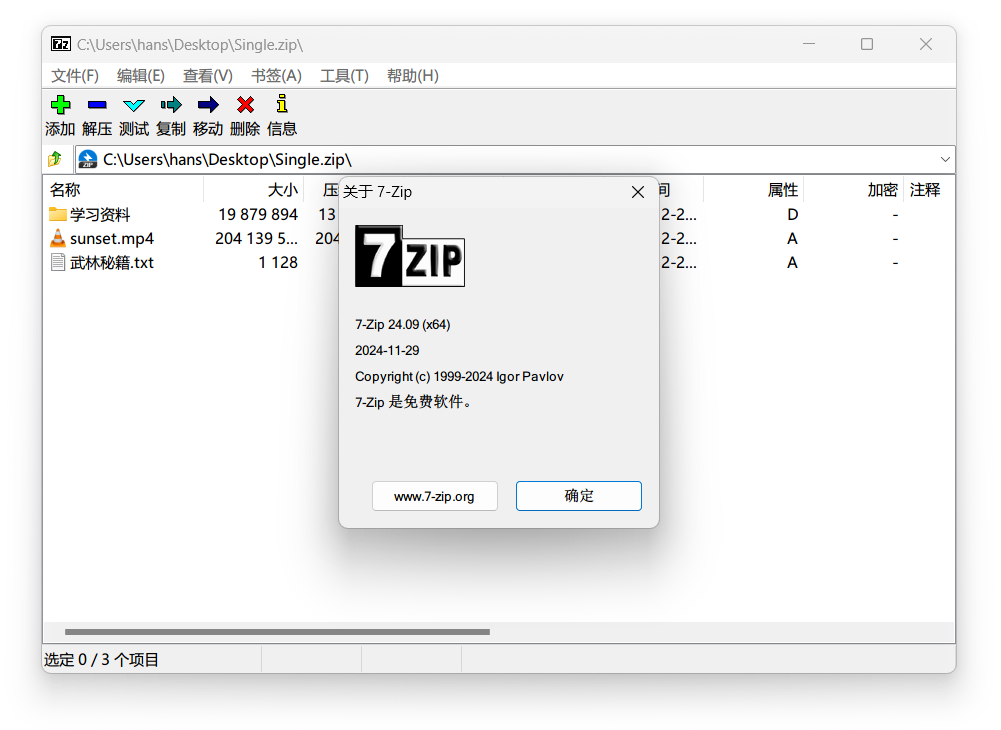
Task: Click the 移动 (Move) toolbar icon
Action: (x=207, y=104)
